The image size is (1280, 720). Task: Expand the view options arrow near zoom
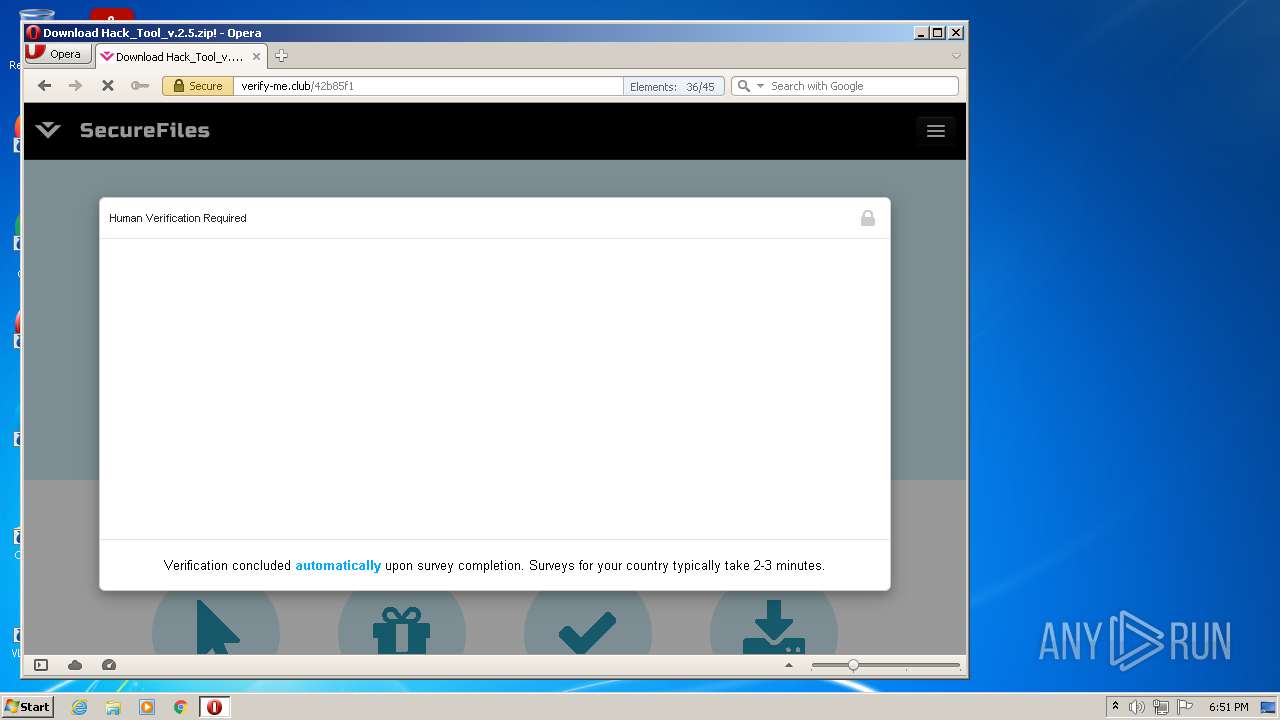789,665
